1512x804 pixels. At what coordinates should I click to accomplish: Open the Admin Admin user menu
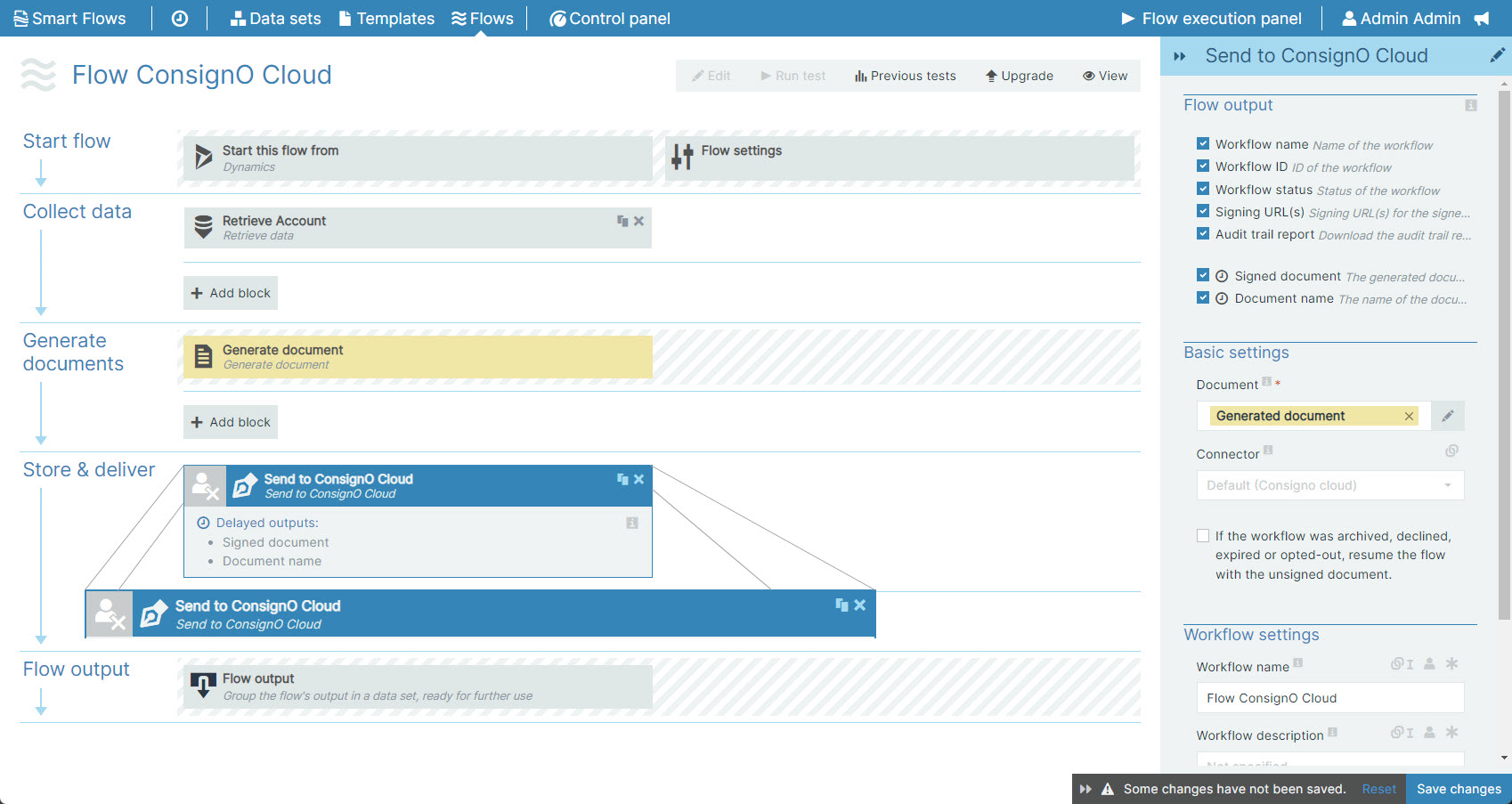(1402, 19)
